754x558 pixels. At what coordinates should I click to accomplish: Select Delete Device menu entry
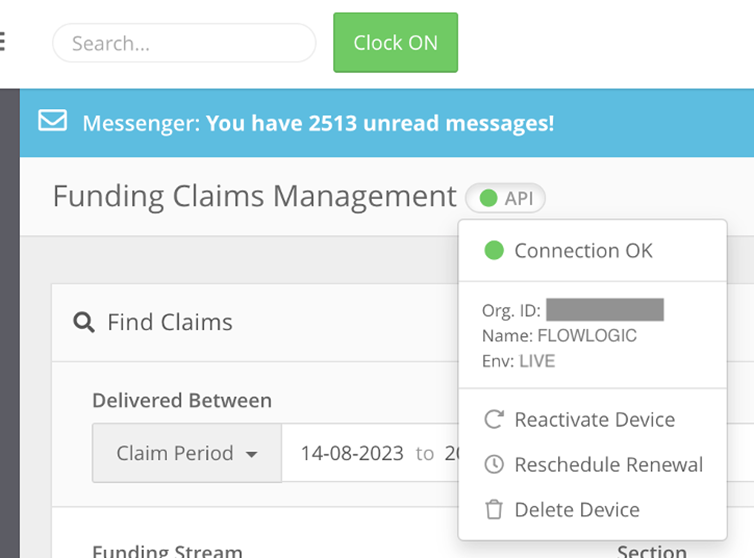point(577,510)
